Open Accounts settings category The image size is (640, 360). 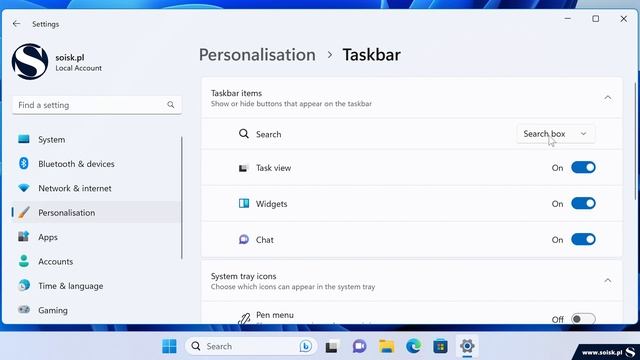[x=97, y=261]
